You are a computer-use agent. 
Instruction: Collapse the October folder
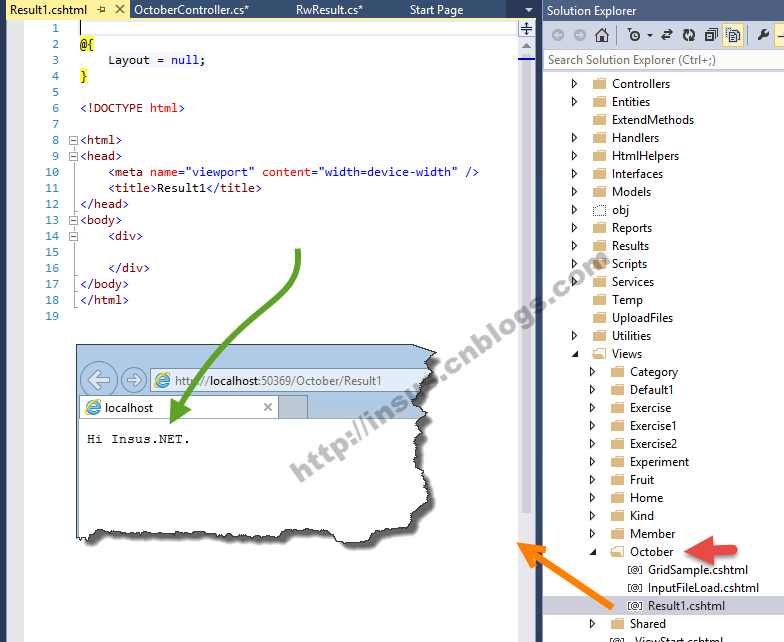point(593,552)
